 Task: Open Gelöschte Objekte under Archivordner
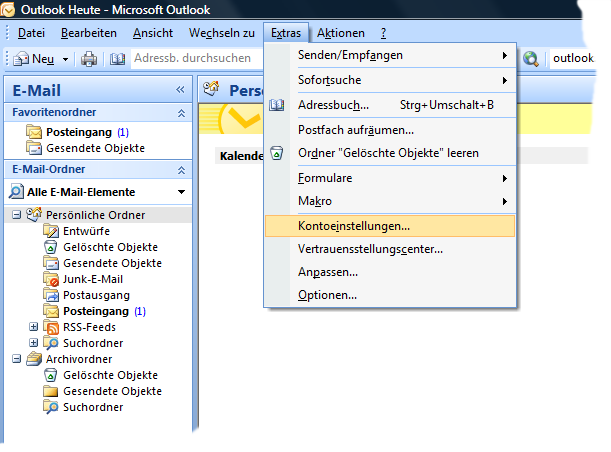tap(110, 375)
